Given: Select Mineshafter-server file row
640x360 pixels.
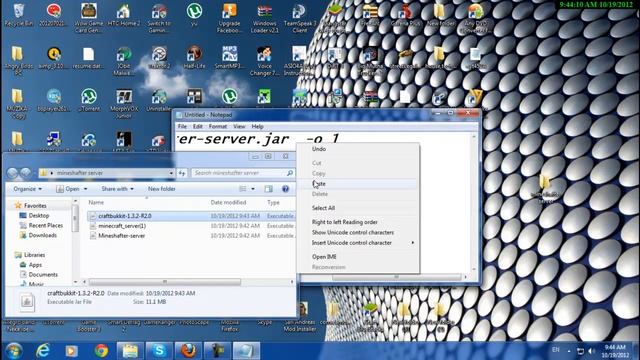Looking at the screenshot, I should coord(191,236).
